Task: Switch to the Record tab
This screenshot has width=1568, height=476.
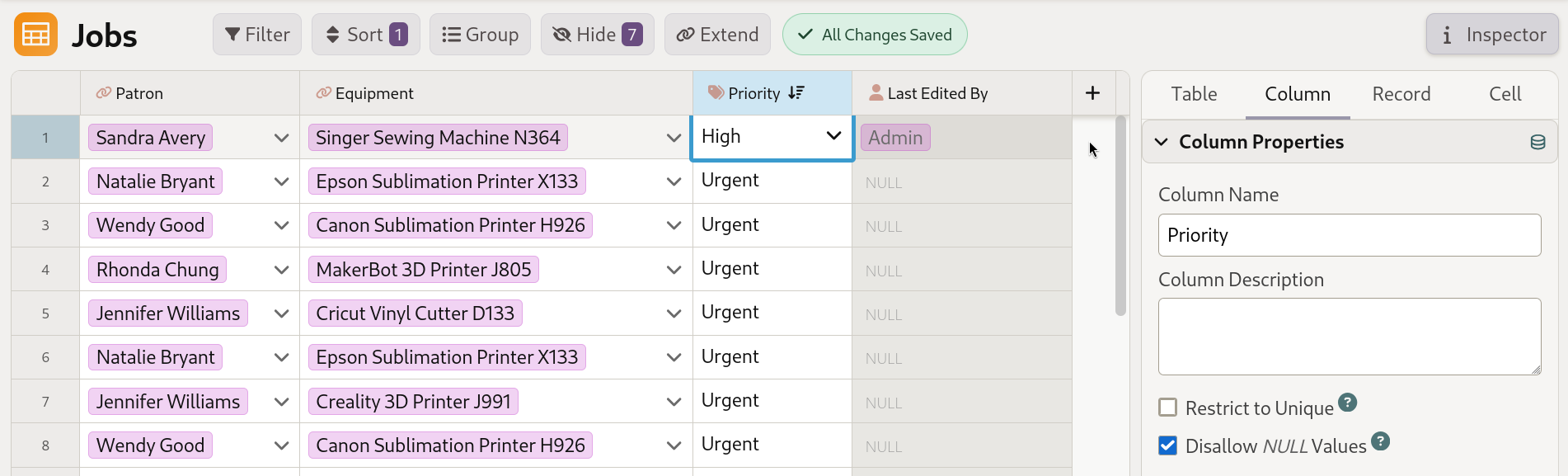Action: [x=1401, y=93]
